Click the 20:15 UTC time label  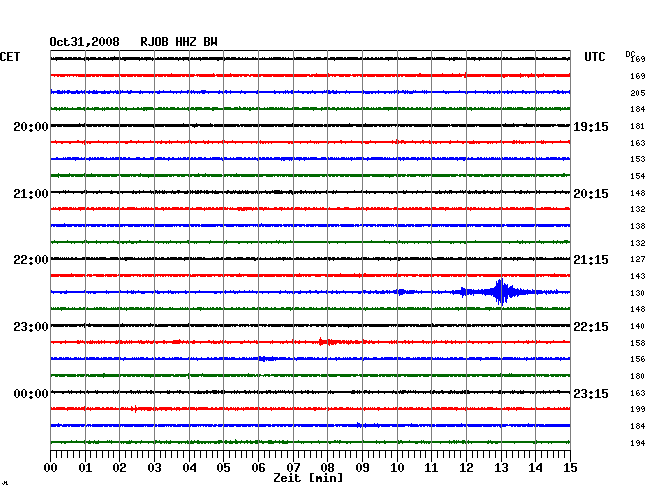click(591, 194)
